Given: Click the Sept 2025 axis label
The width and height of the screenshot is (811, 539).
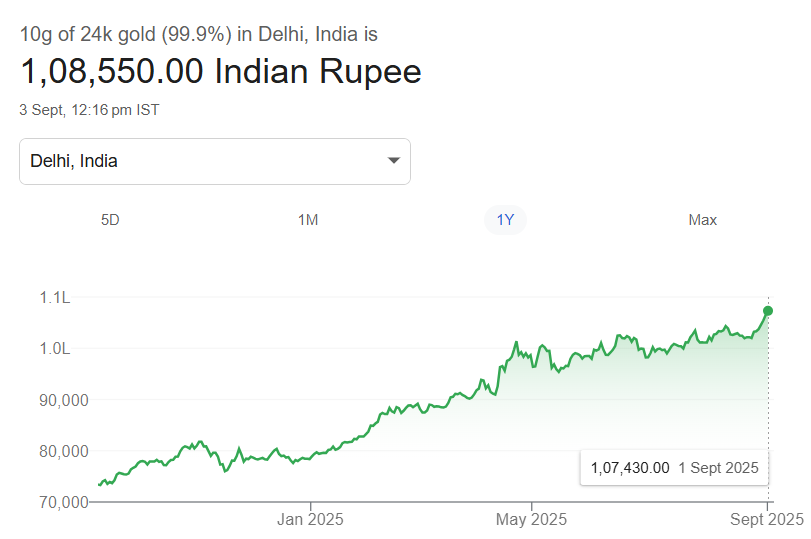Looking at the screenshot, I should coord(767,519).
